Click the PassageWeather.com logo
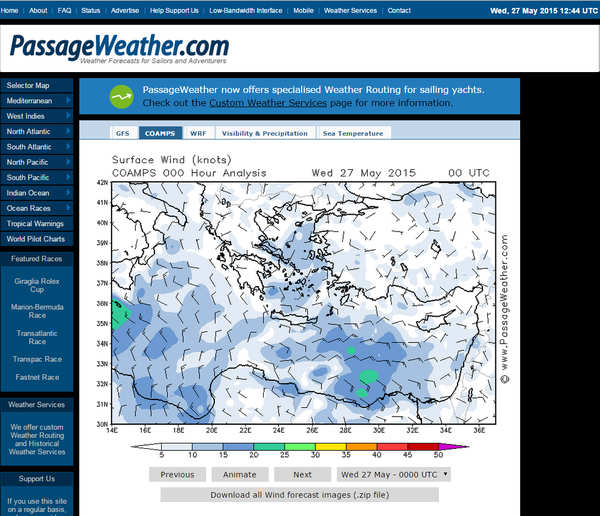The height and width of the screenshot is (516, 600). (119, 48)
